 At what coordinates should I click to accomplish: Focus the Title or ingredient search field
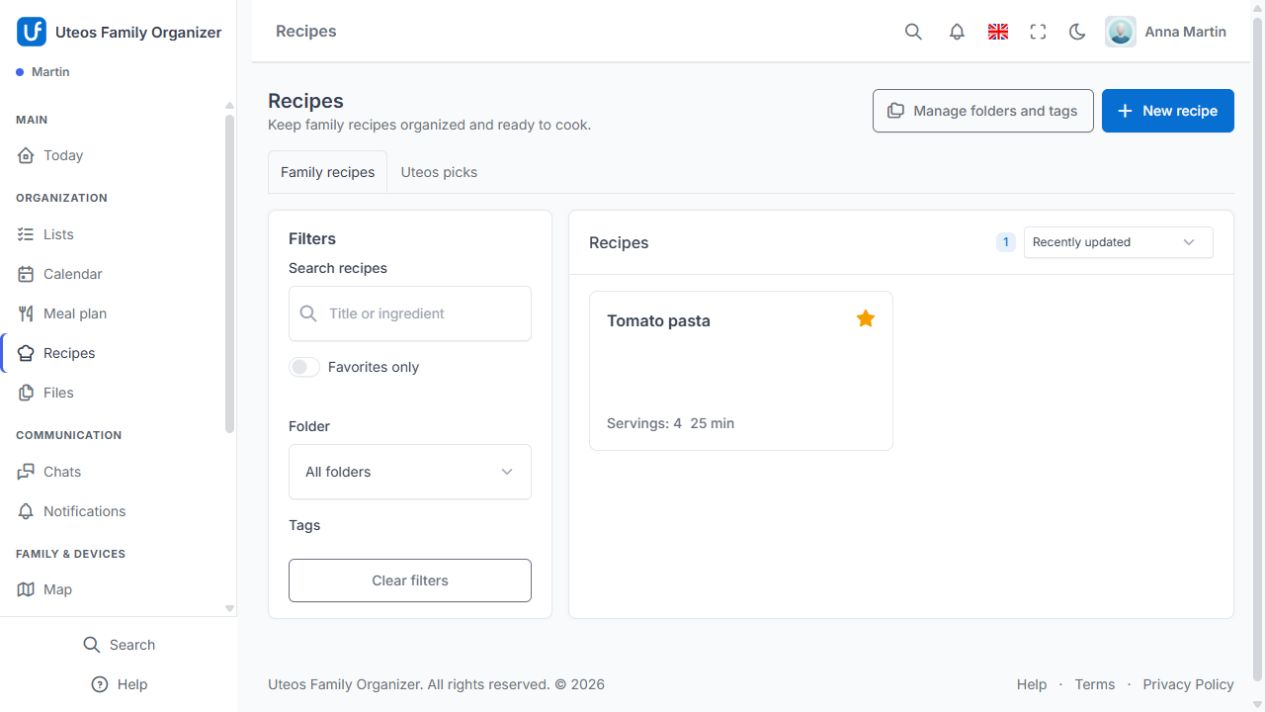[x=410, y=314]
